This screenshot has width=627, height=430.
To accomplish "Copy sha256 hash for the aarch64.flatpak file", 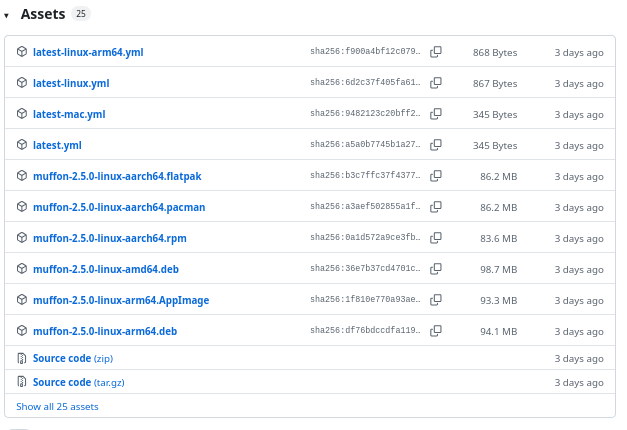I will 435,176.
